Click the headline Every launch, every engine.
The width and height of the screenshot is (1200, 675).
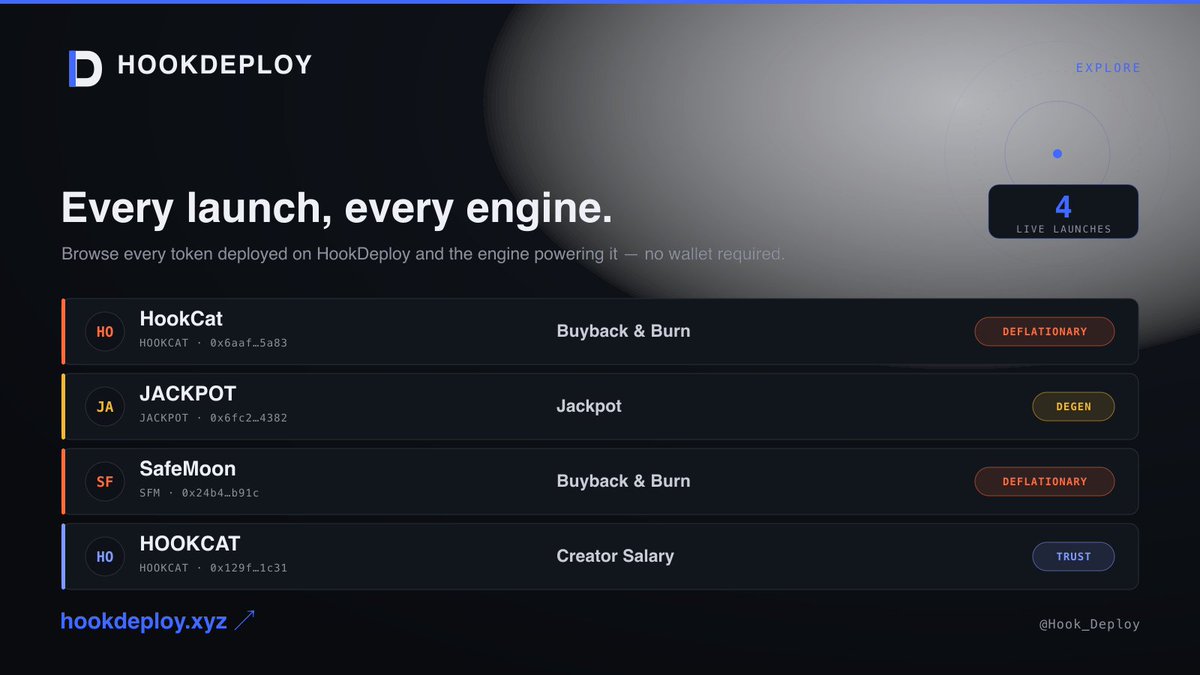pos(337,209)
